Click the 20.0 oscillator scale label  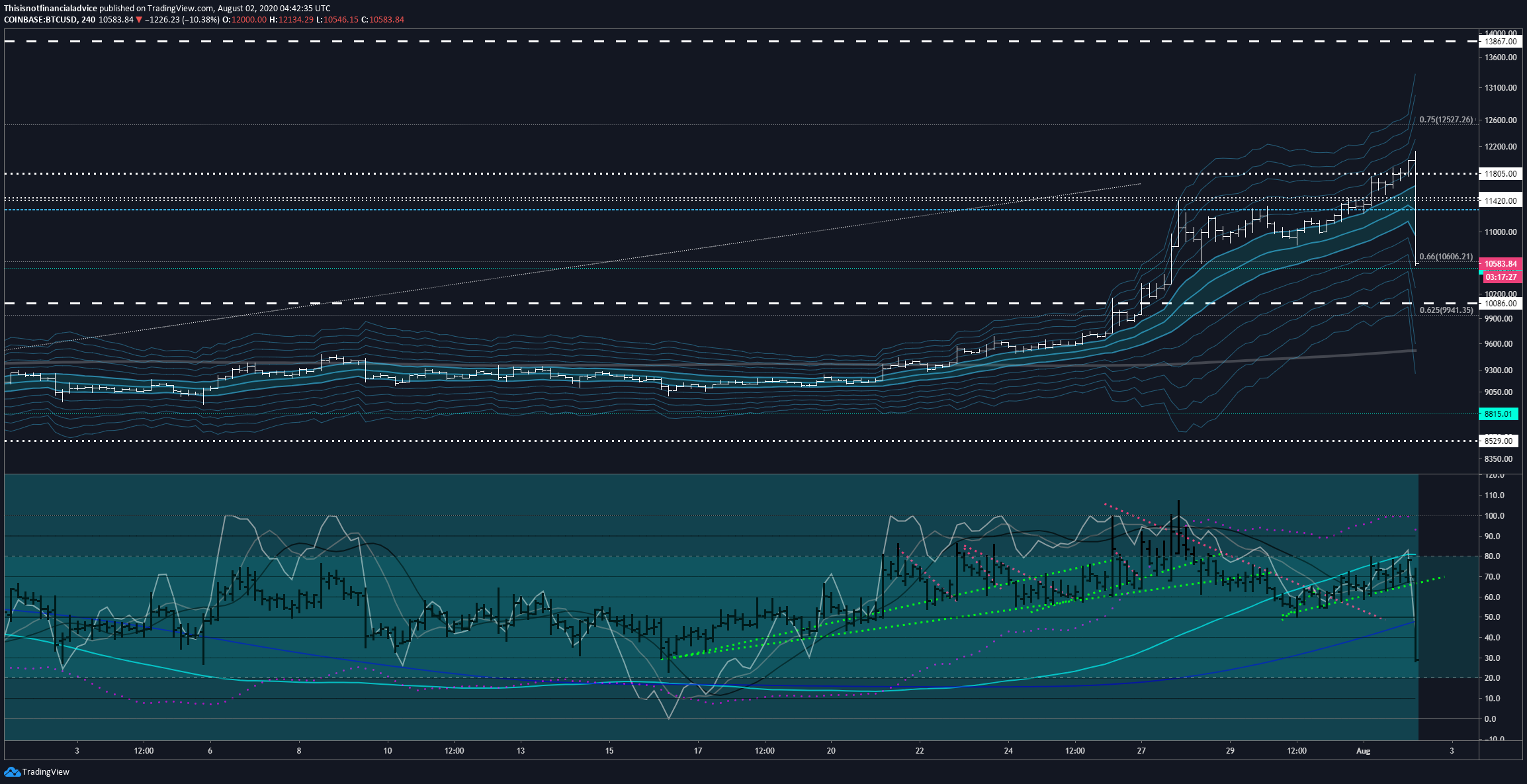[1492, 678]
